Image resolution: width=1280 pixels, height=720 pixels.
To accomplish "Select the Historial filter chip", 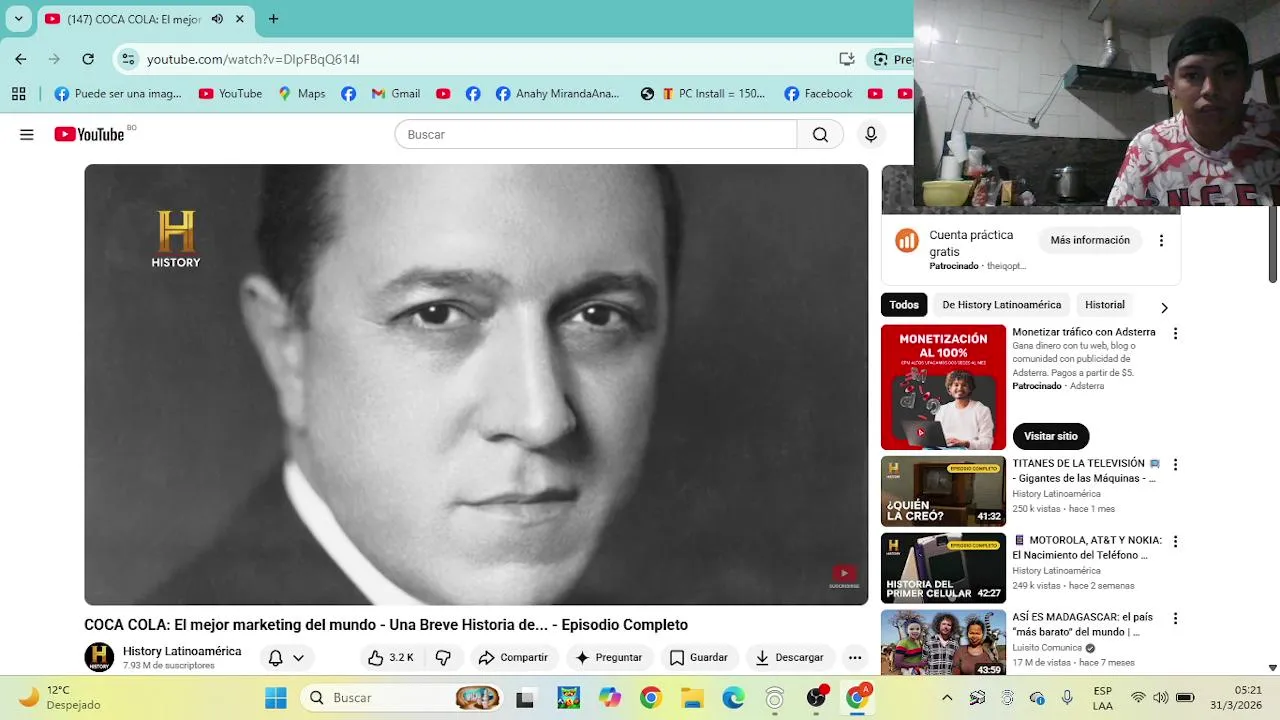I will click(1105, 305).
